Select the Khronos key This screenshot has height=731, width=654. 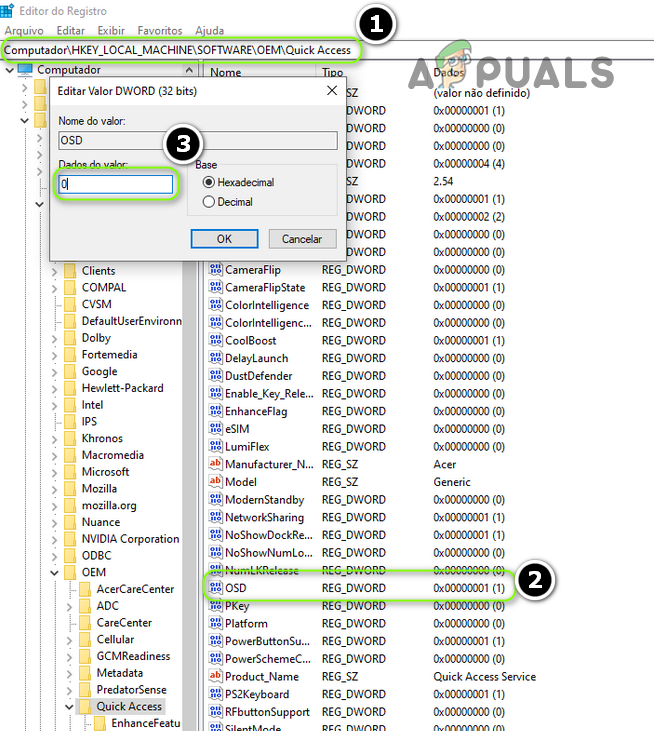coord(102,438)
